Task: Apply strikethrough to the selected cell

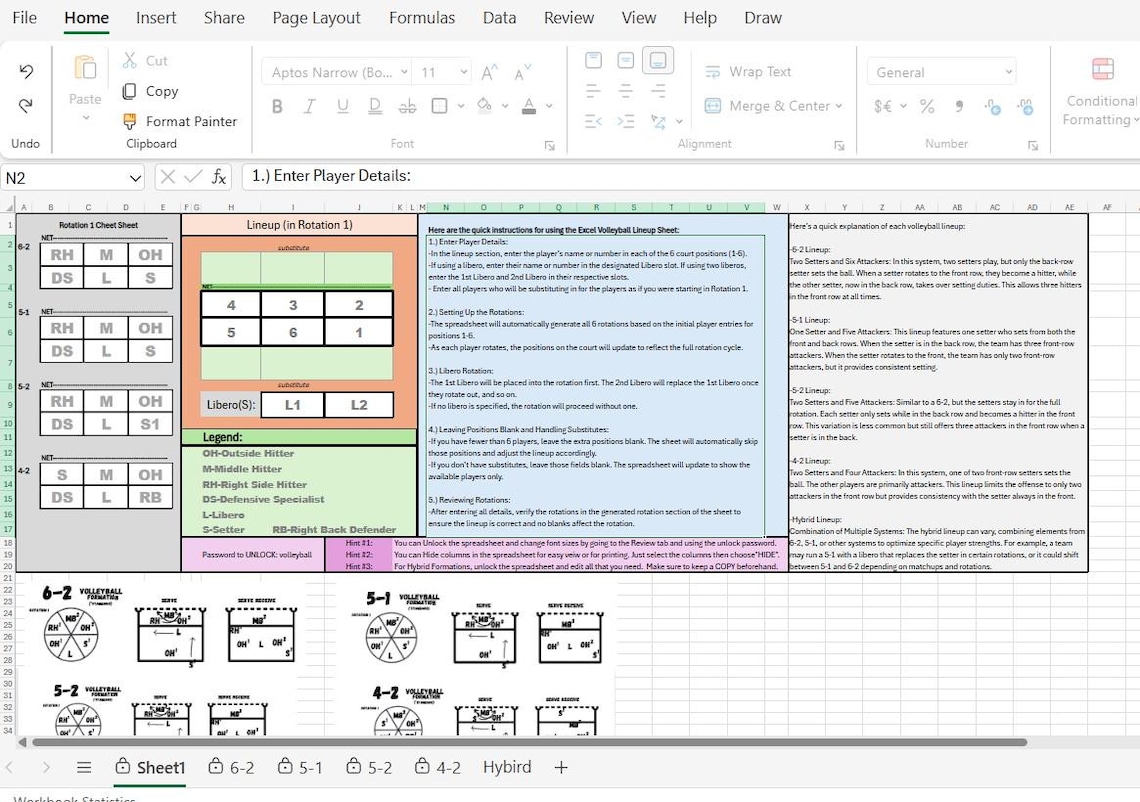Action: [408, 105]
